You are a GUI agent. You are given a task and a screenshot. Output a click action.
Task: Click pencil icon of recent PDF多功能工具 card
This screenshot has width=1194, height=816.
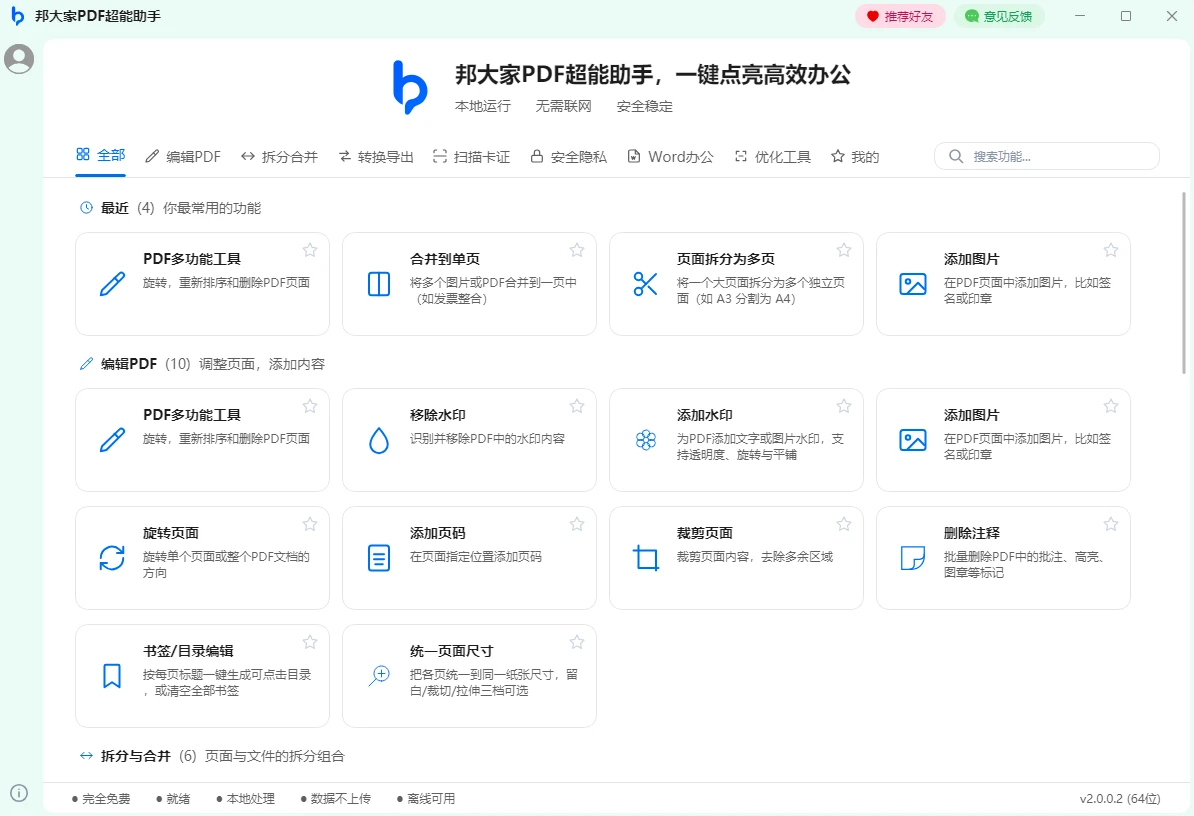[x=112, y=284]
